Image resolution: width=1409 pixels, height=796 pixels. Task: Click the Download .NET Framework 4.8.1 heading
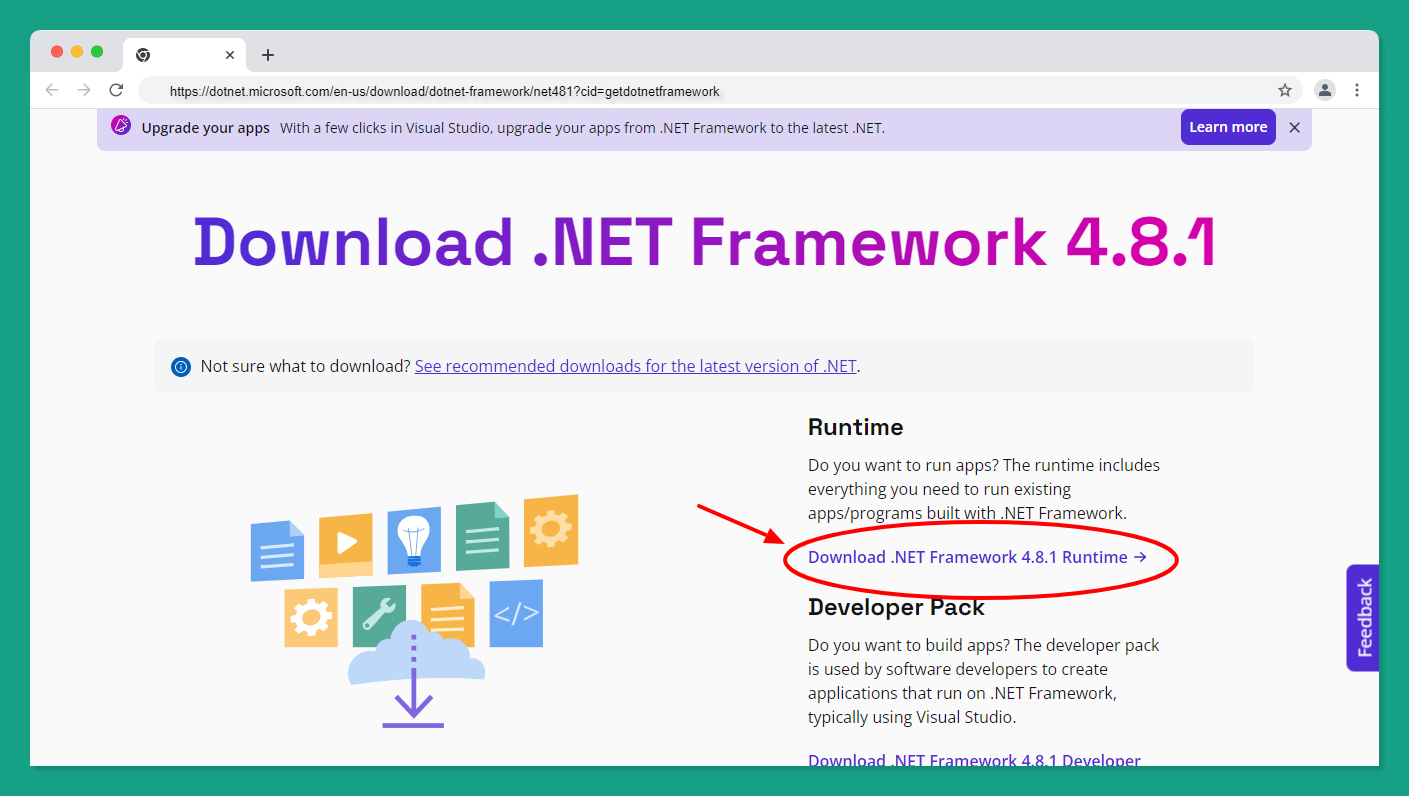[x=704, y=243]
